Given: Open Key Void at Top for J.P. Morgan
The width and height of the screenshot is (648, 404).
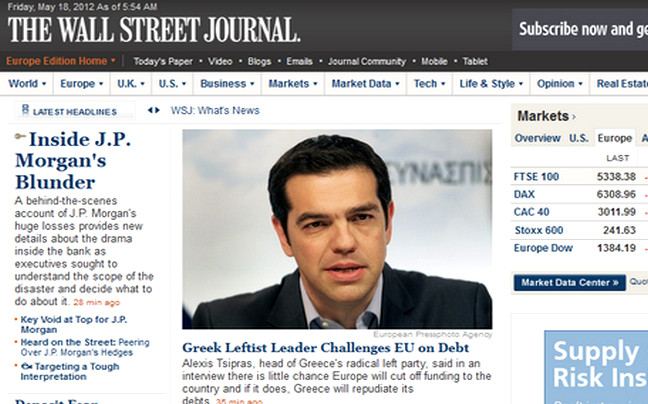Looking at the screenshot, I should click(x=74, y=324).
